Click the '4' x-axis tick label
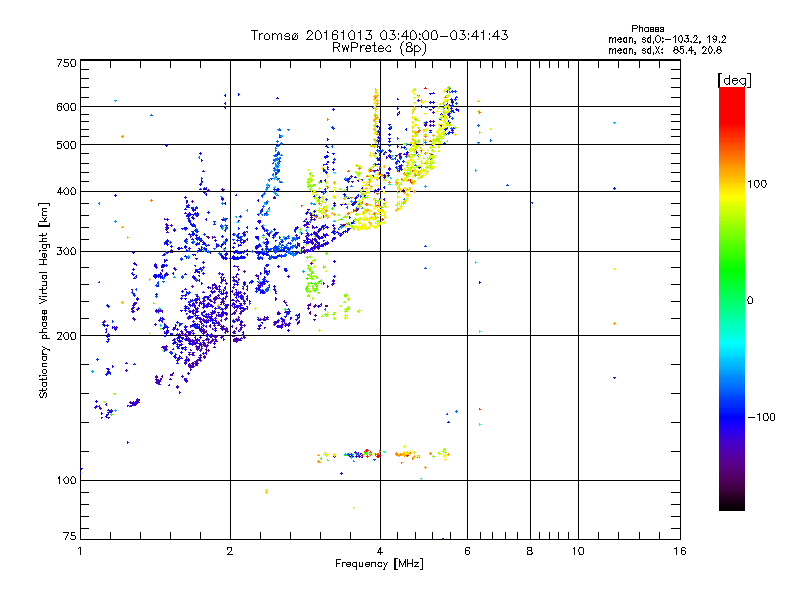The width and height of the screenshot is (800, 600). [380, 551]
